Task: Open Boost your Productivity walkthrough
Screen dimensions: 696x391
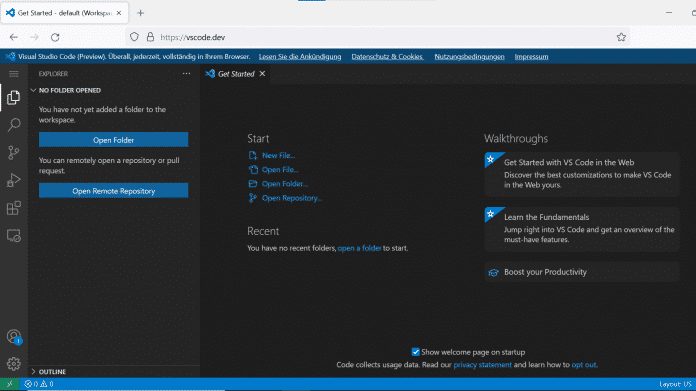Action: click(x=582, y=272)
